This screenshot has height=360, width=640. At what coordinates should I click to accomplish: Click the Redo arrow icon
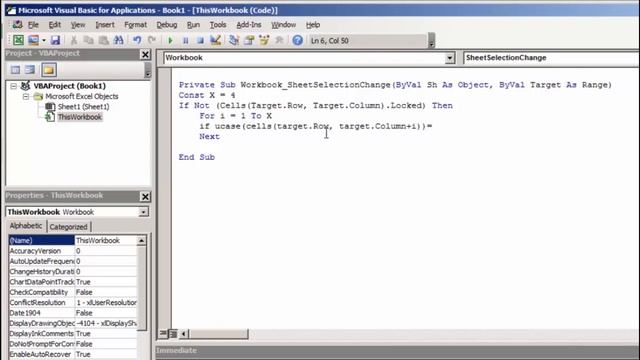click(x=151, y=40)
